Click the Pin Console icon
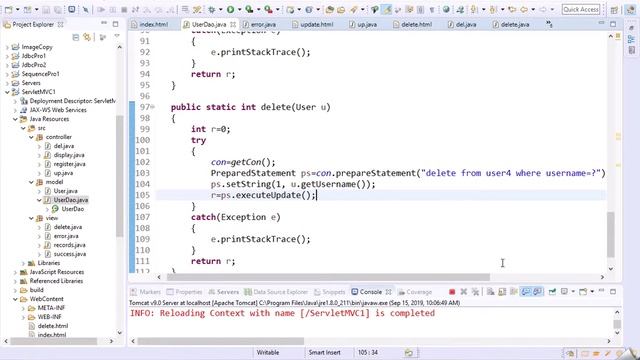Image resolution: width=640 pixels, height=360 pixels. coord(552,291)
